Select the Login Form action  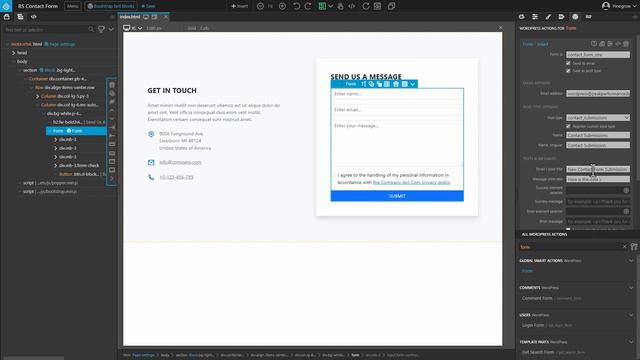pos(533,325)
